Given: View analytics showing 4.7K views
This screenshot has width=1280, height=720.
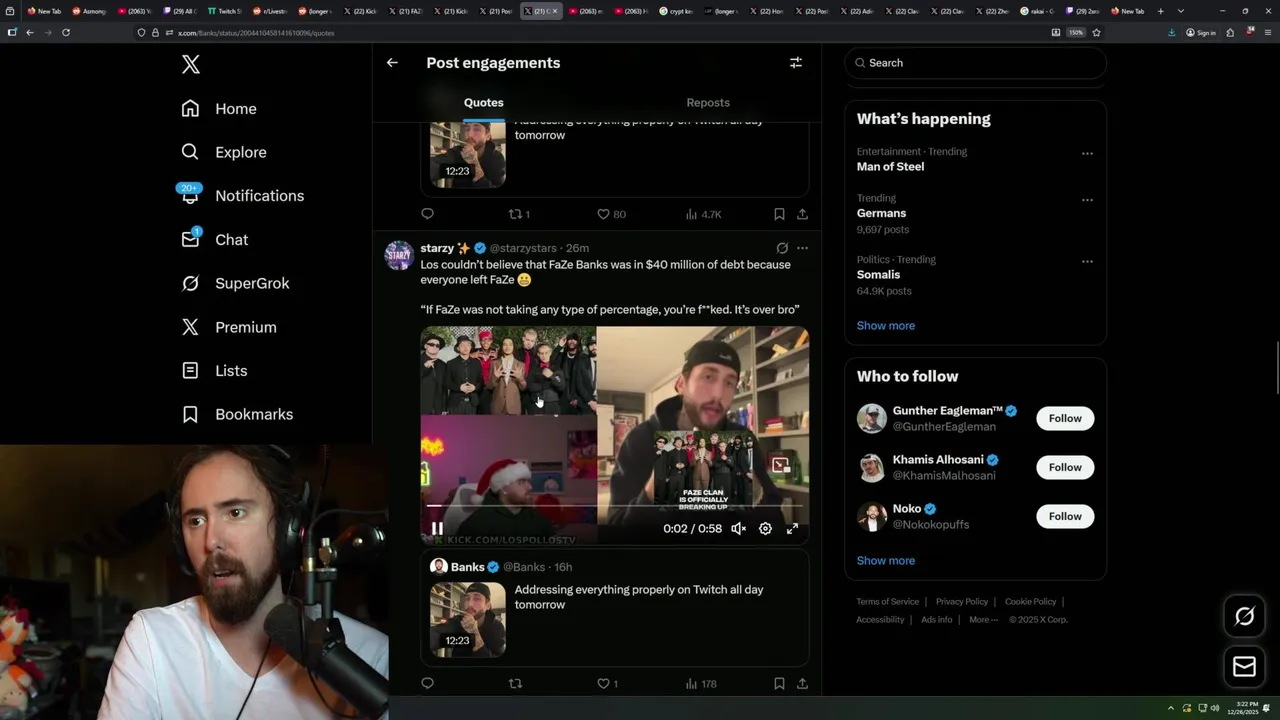Looking at the screenshot, I should (x=704, y=214).
